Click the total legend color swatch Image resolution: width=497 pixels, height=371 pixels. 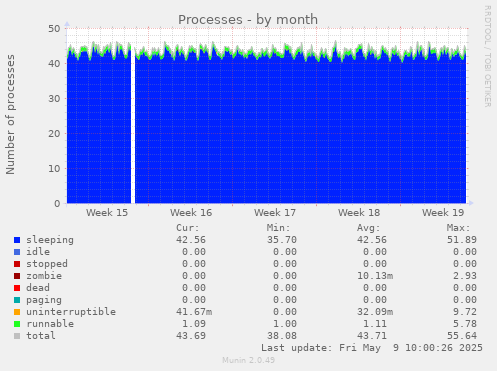17,336
